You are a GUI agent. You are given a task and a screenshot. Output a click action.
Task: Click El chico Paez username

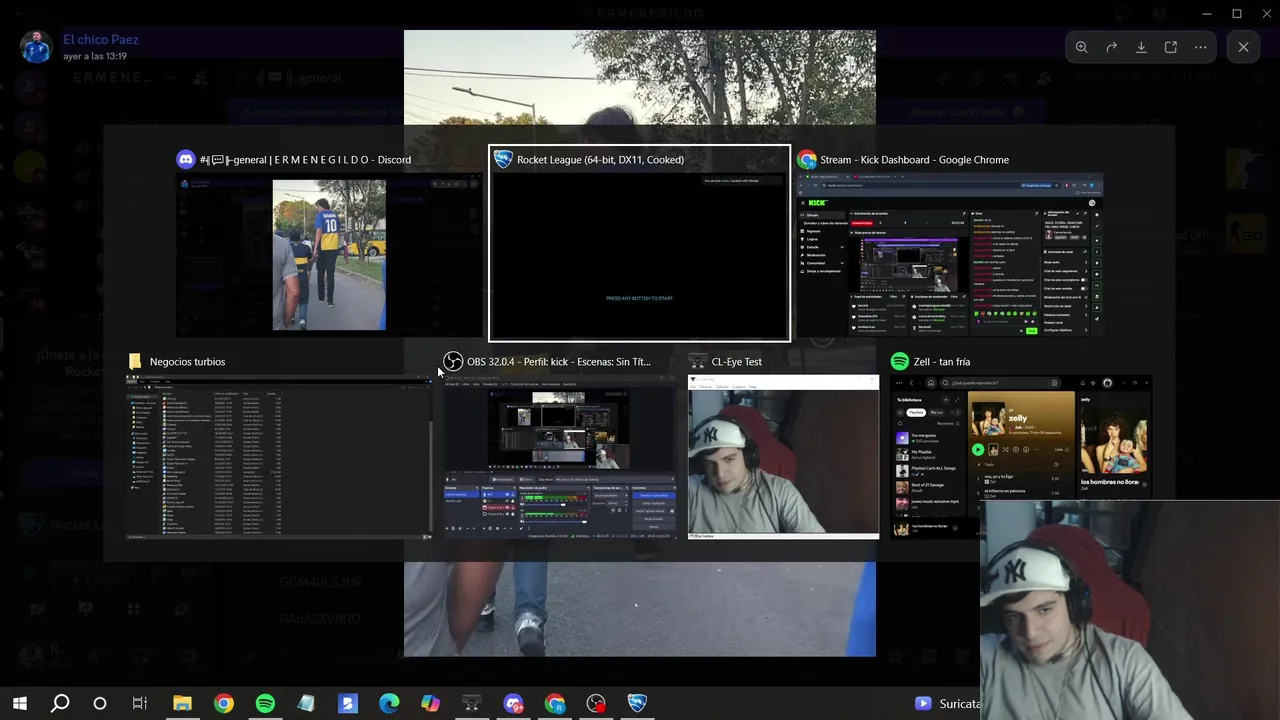point(101,40)
